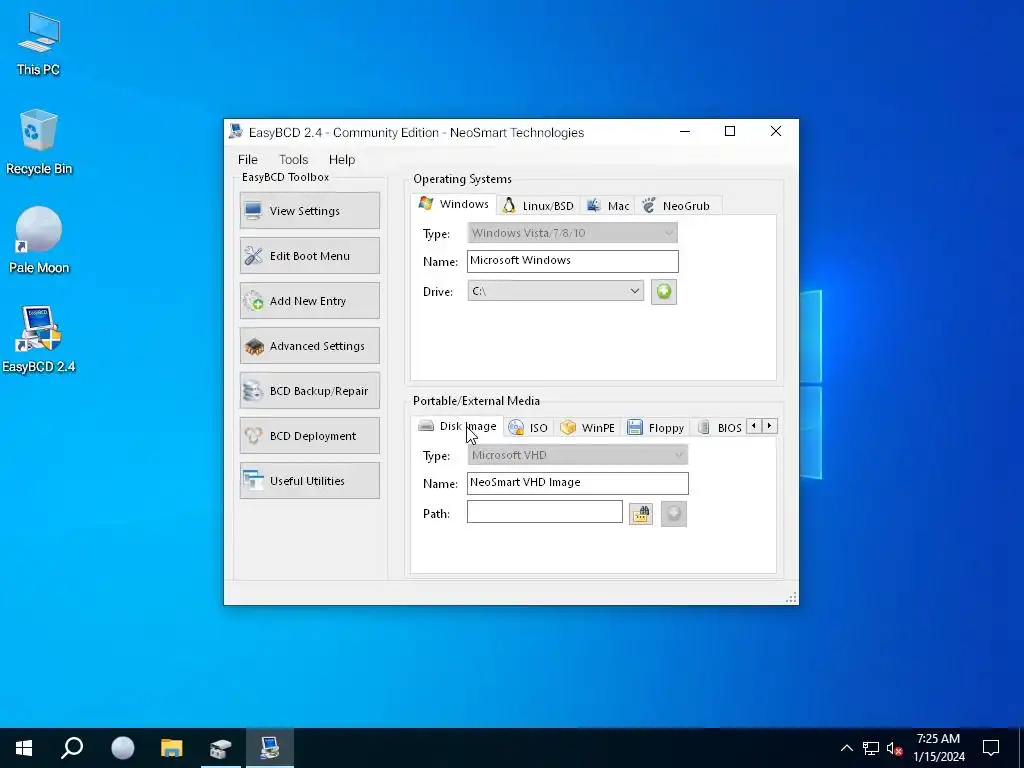Switch to the Mac tab
The height and width of the screenshot is (768, 1024).
pos(608,206)
